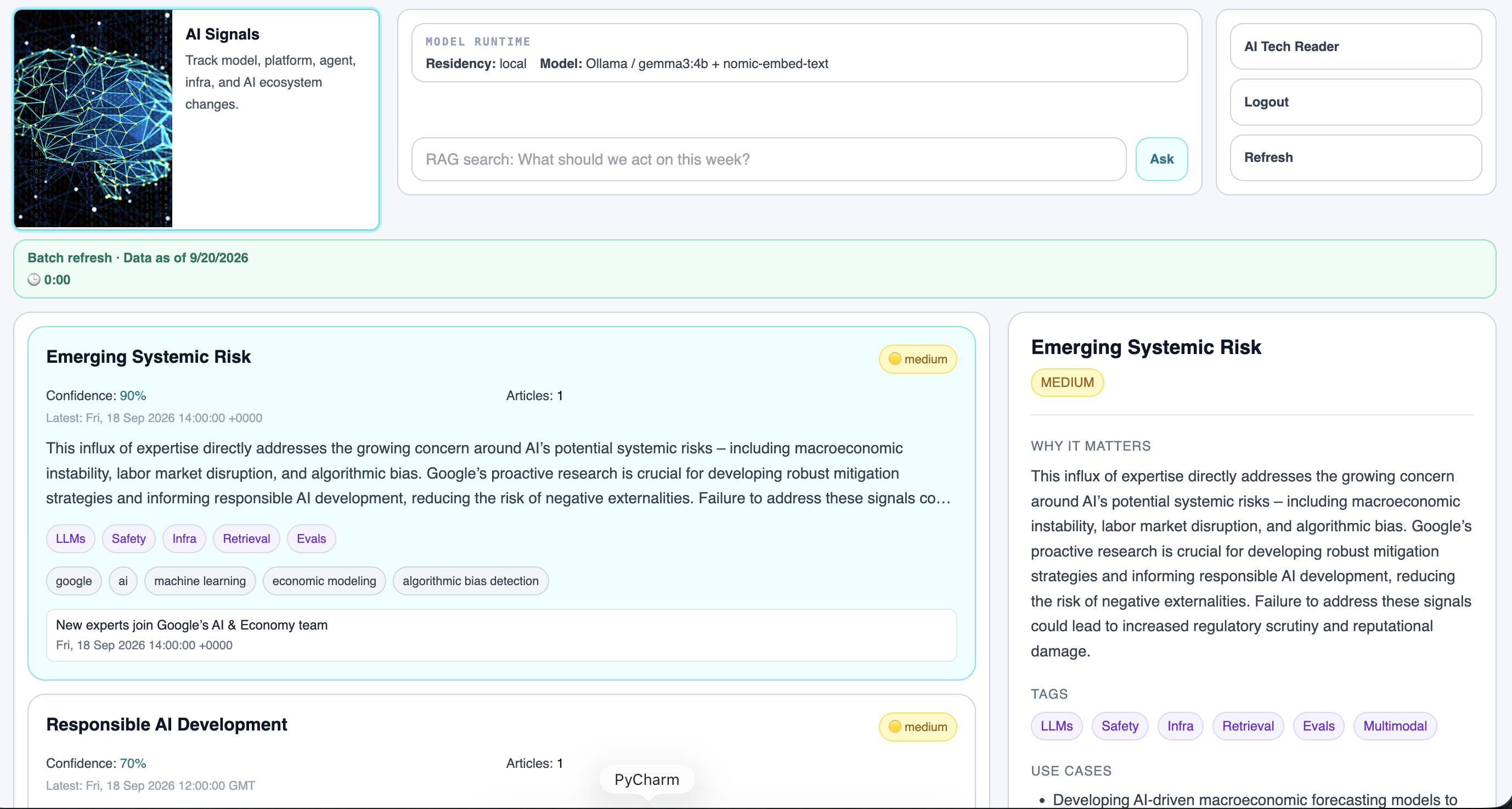Viewport: 1512px width, 809px height.
Task: Click Safety tag in detail panel TAGS section
Action: 1120,726
